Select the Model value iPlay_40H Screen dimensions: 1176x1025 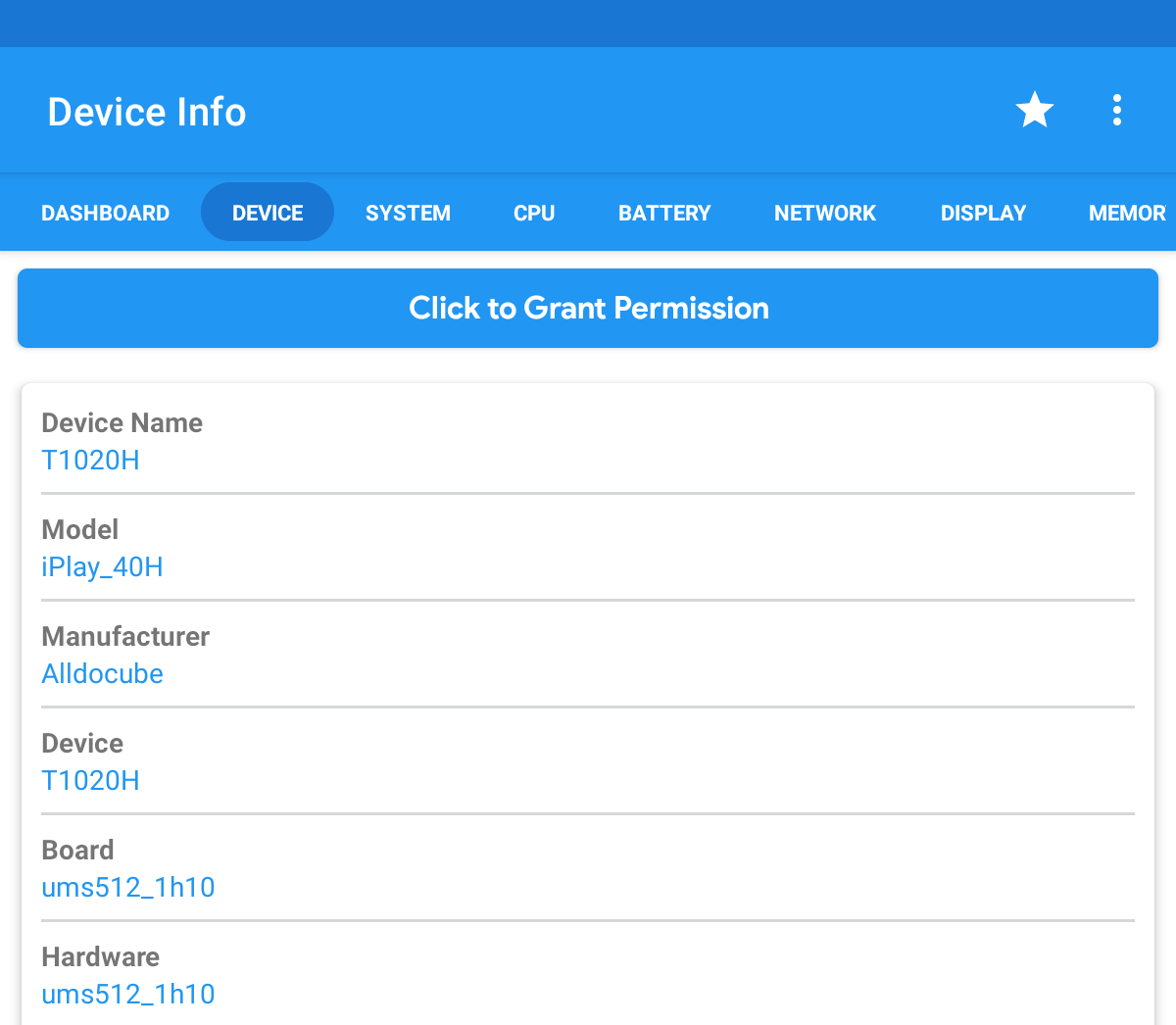pyautogui.click(x=102, y=567)
